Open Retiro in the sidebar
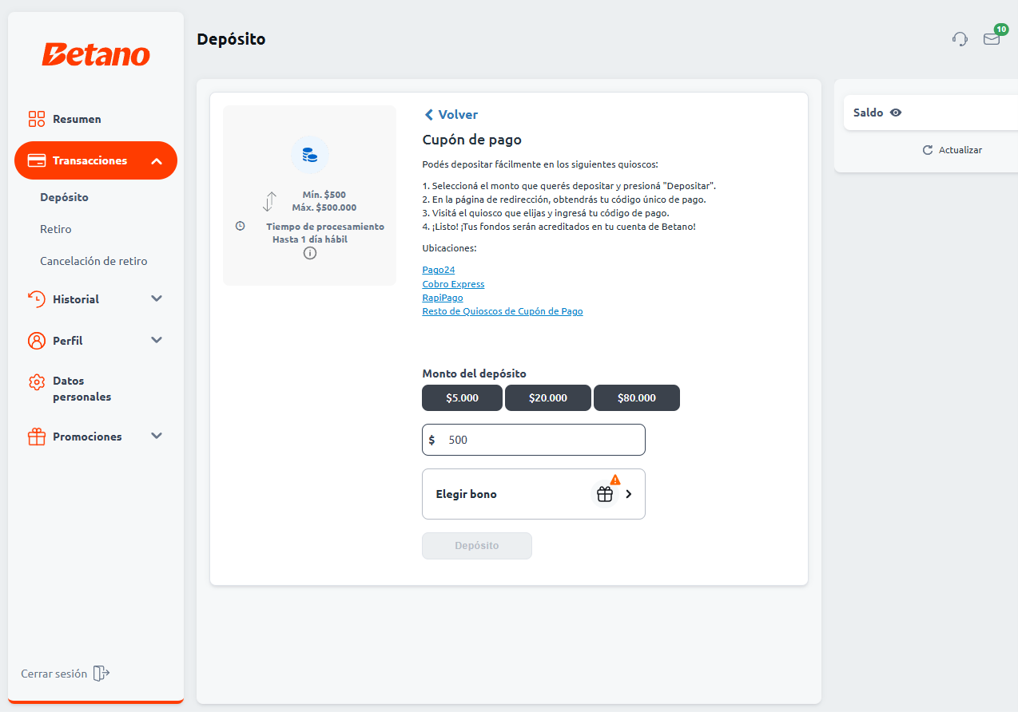 (56, 229)
